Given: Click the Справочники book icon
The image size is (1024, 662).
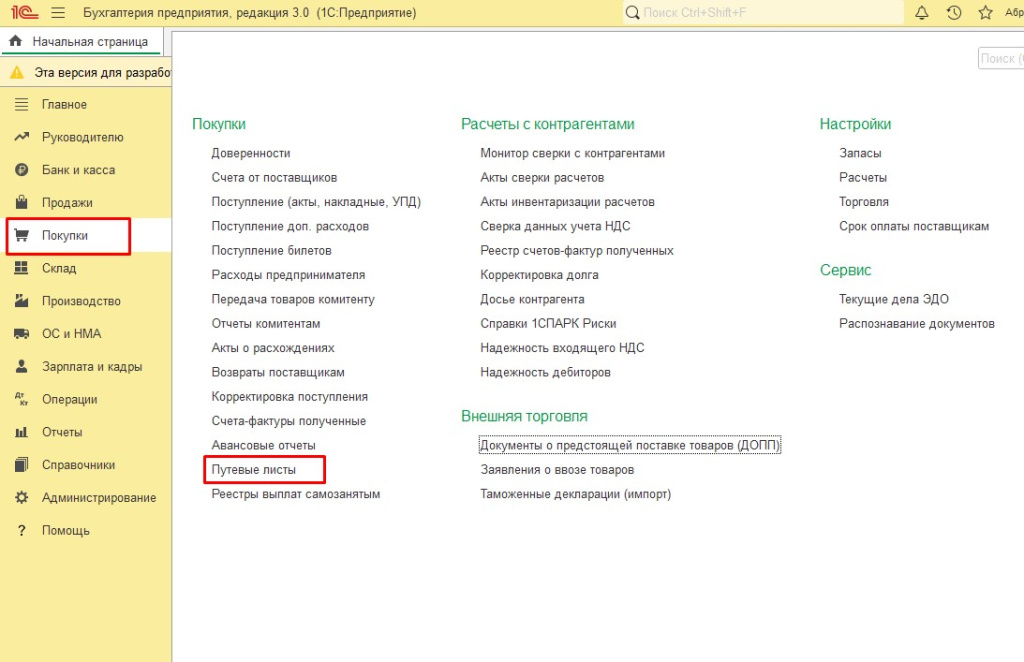Looking at the screenshot, I should 22,465.
